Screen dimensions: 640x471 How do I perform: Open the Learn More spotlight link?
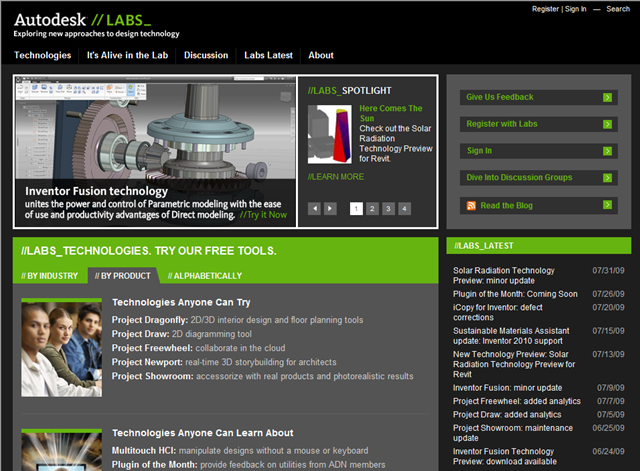coord(336,177)
